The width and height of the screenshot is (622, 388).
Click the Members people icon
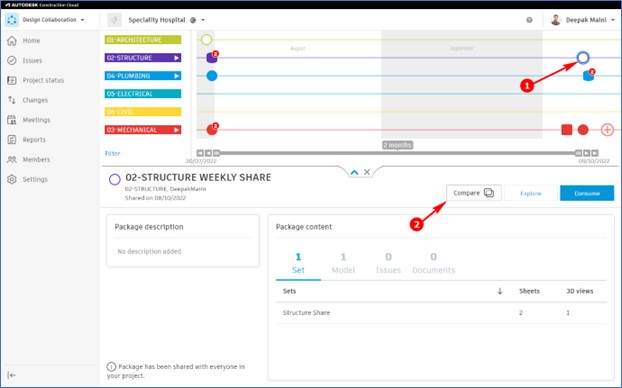click(12, 159)
